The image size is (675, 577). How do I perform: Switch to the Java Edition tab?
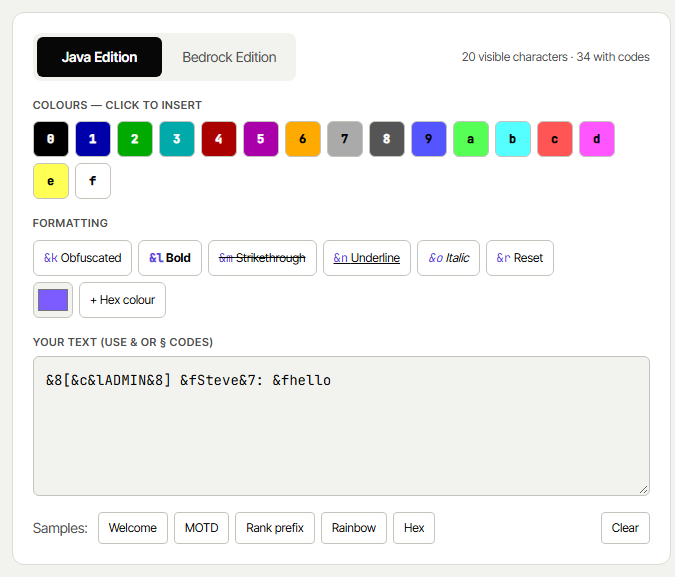point(99,57)
